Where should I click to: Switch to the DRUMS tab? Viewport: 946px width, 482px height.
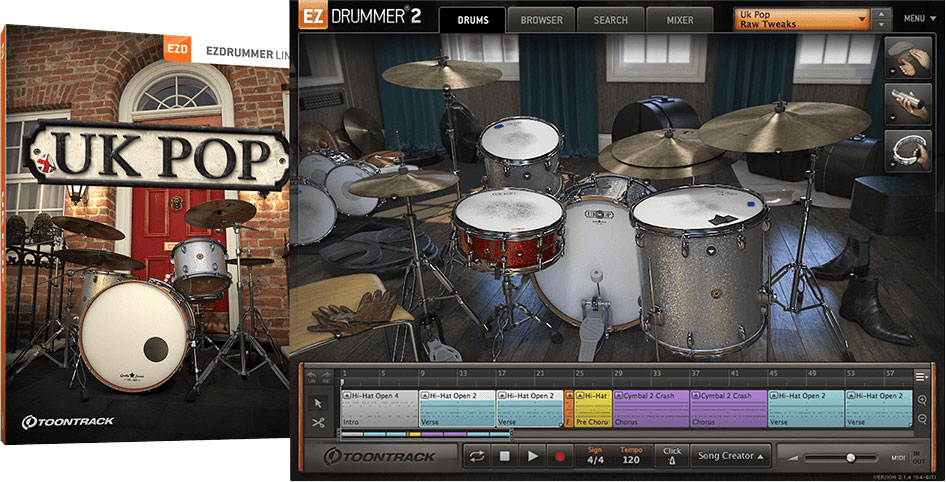[x=472, y=20]
